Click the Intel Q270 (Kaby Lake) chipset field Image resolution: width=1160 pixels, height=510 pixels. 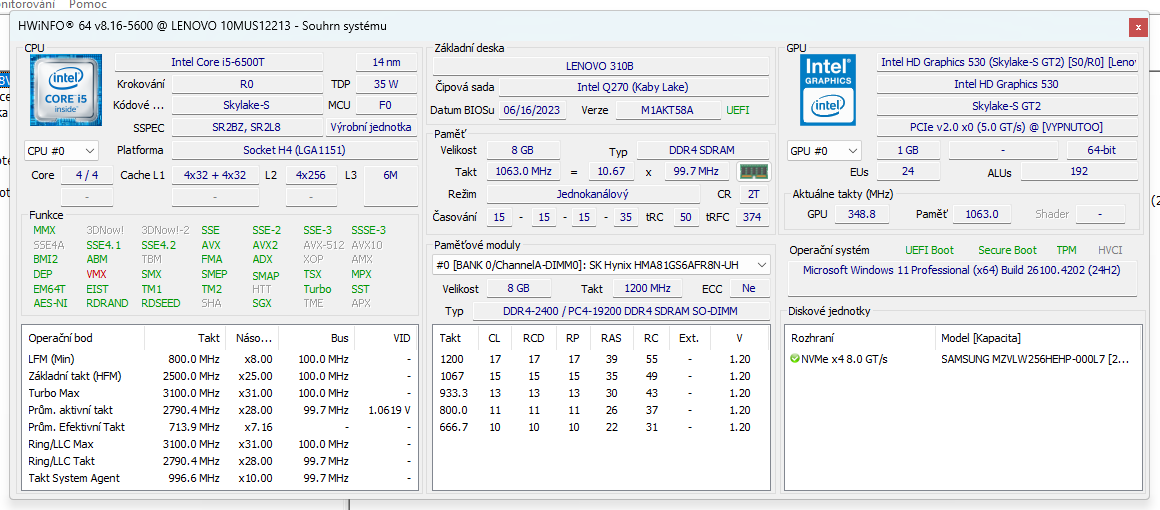point(633,87)
